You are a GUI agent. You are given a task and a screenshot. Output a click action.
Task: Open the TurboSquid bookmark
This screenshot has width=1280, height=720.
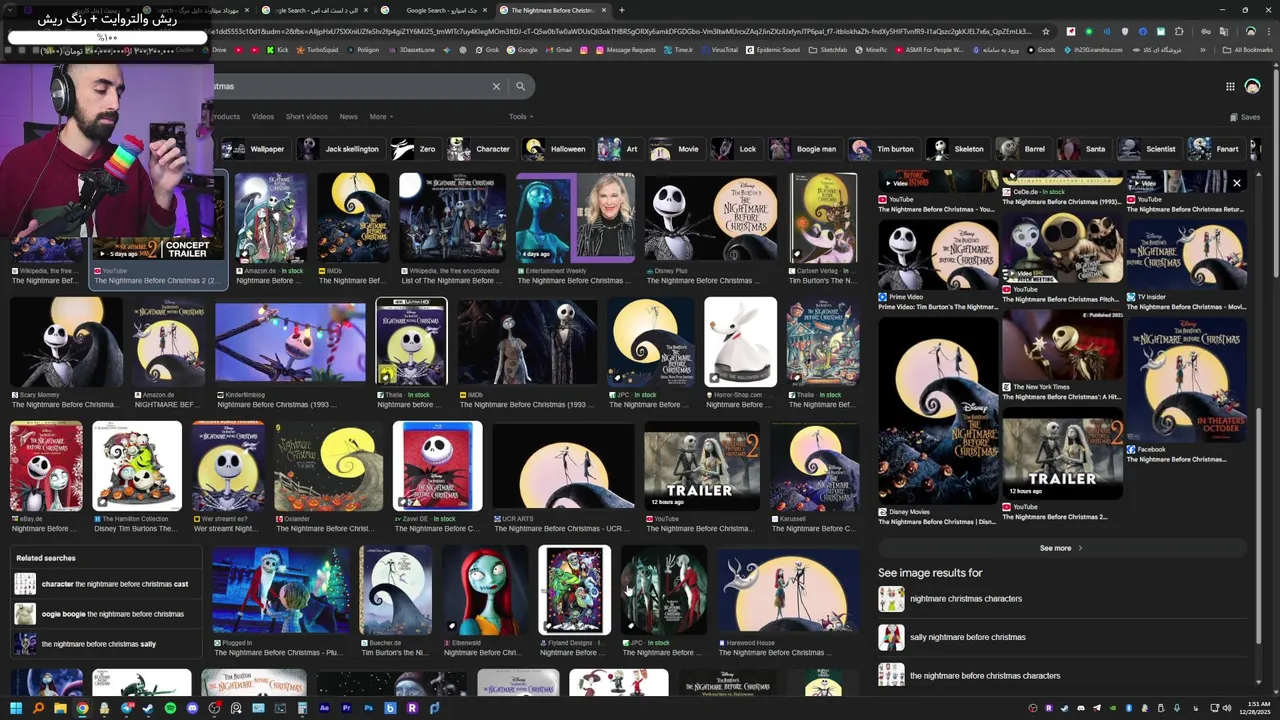click(x=317, y=49)
